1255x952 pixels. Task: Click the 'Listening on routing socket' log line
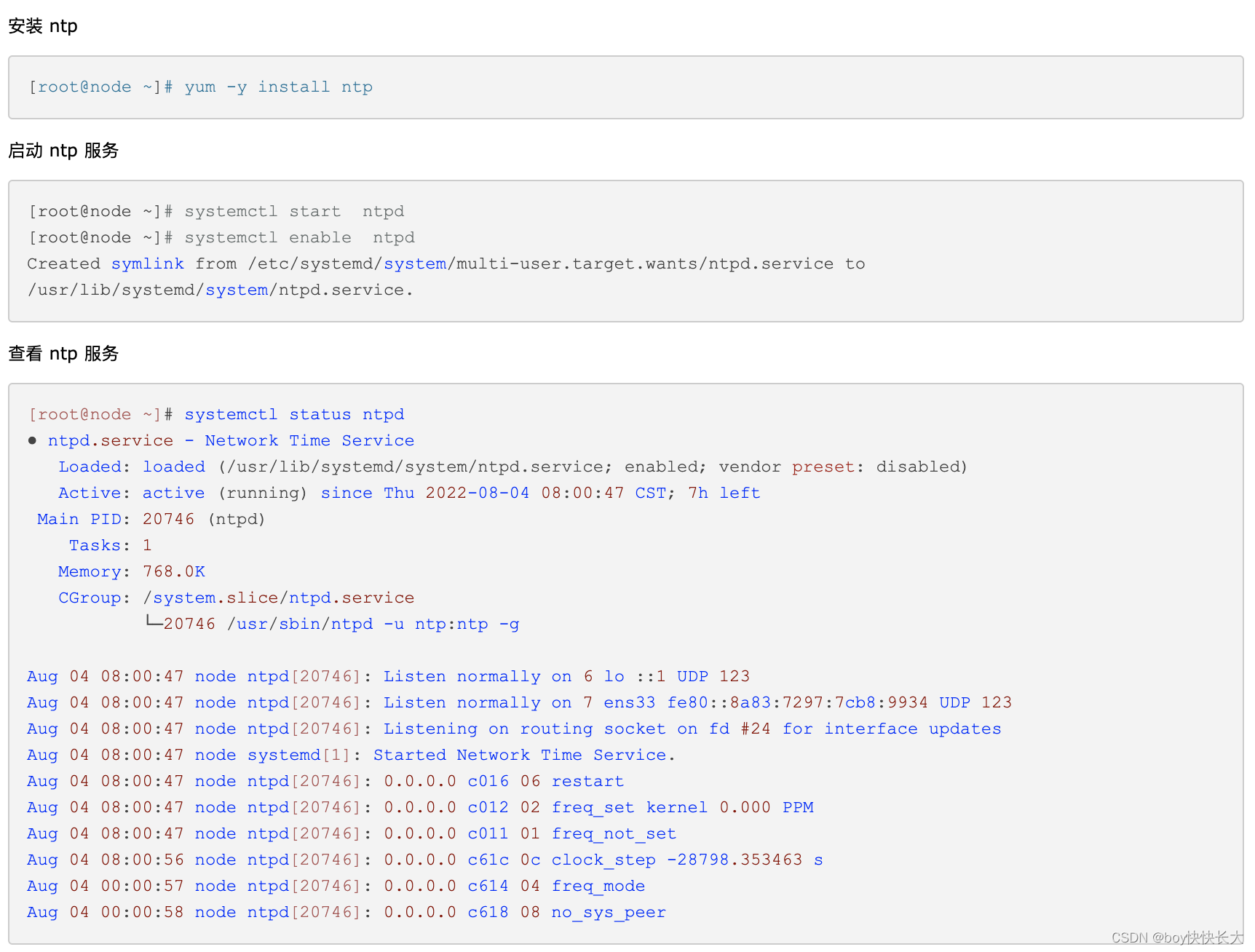515,729
